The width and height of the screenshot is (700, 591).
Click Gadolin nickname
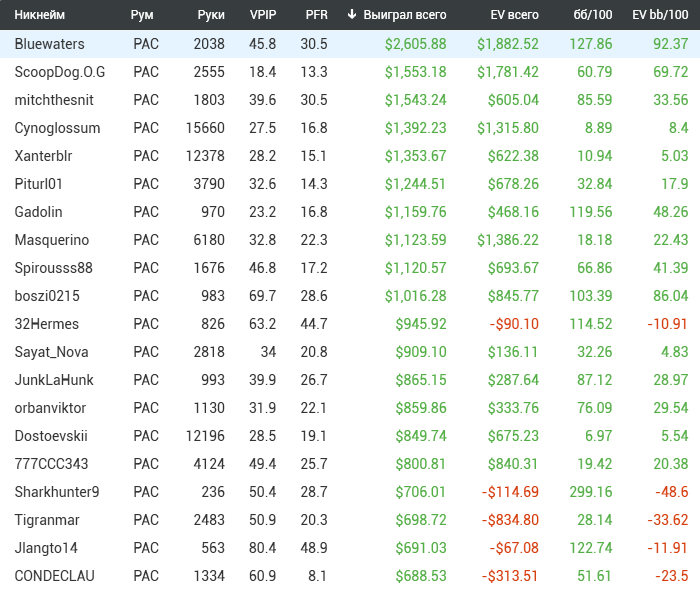tap(38, 212)
